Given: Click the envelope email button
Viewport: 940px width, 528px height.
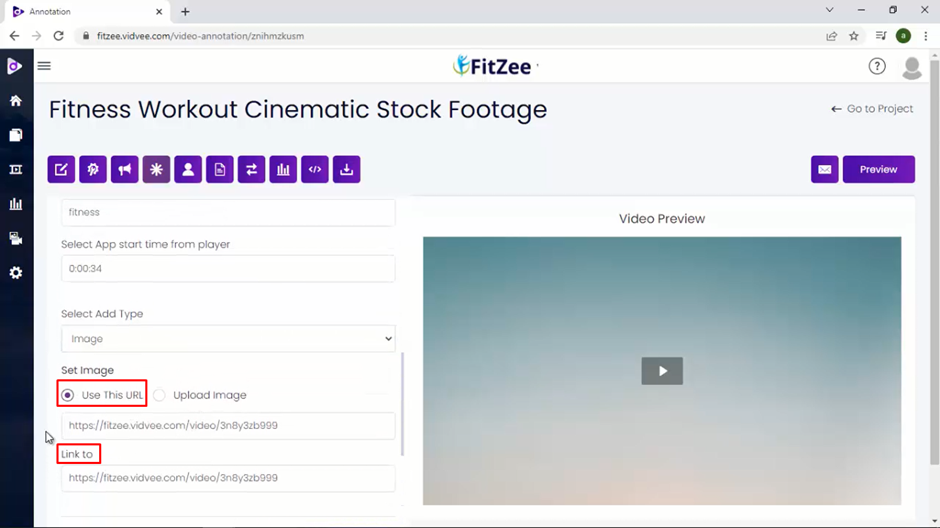Looking at the screenshot, I should coord(825,170).
